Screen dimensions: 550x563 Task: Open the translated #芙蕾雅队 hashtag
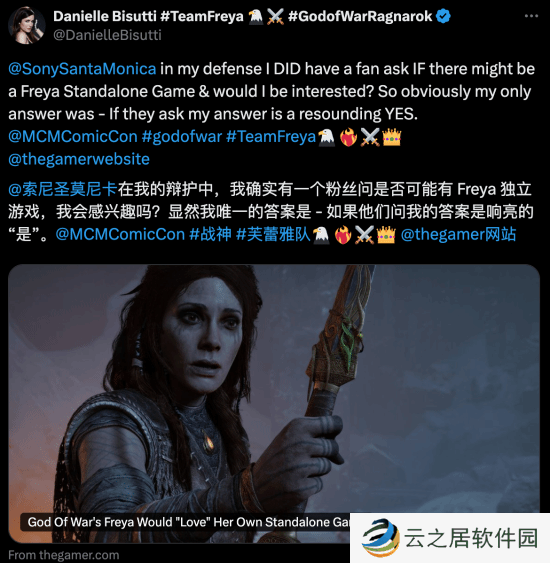(273, 234)
